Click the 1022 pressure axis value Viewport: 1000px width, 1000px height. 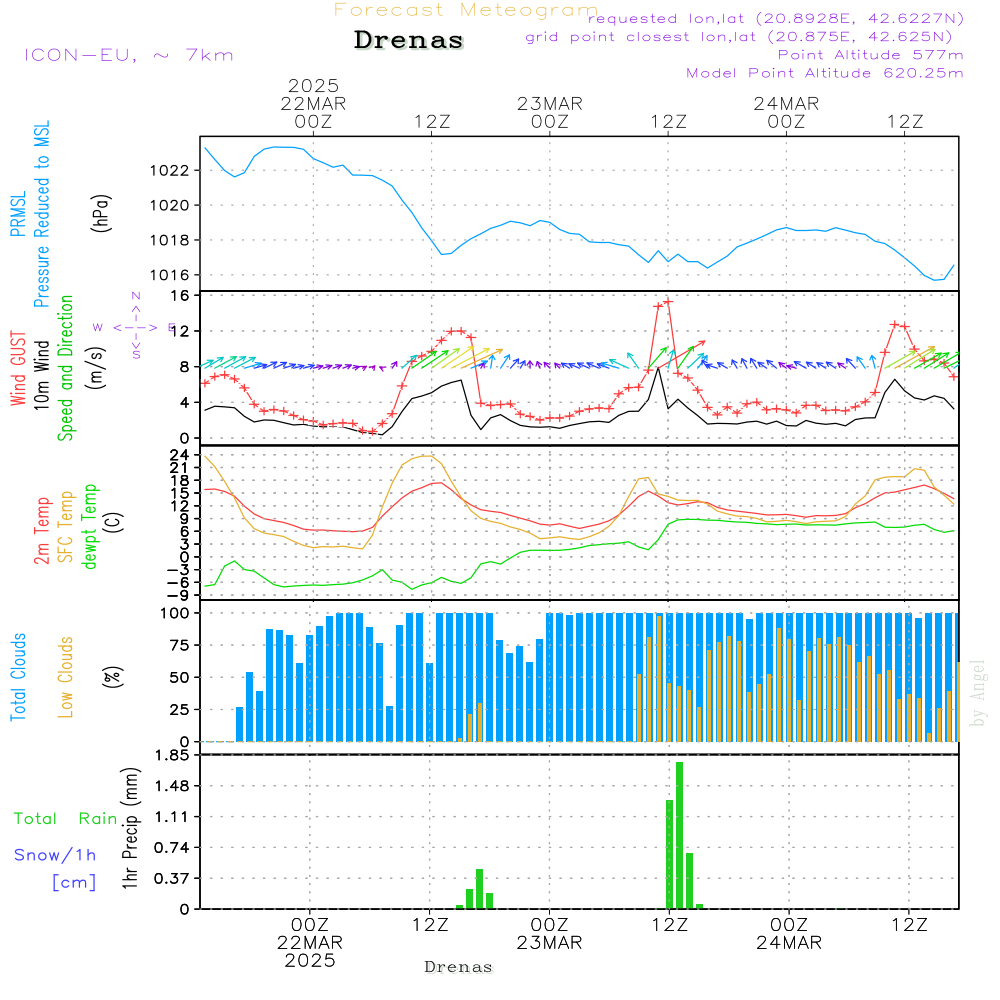[x=169, y=171]
